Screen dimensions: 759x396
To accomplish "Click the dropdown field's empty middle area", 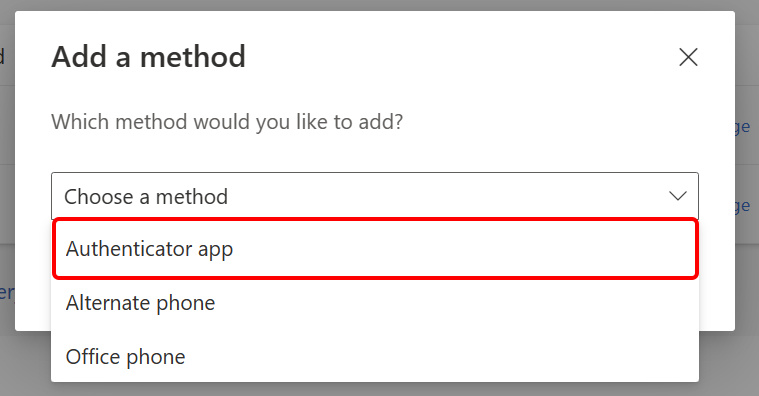I will (x=445, y=196).
